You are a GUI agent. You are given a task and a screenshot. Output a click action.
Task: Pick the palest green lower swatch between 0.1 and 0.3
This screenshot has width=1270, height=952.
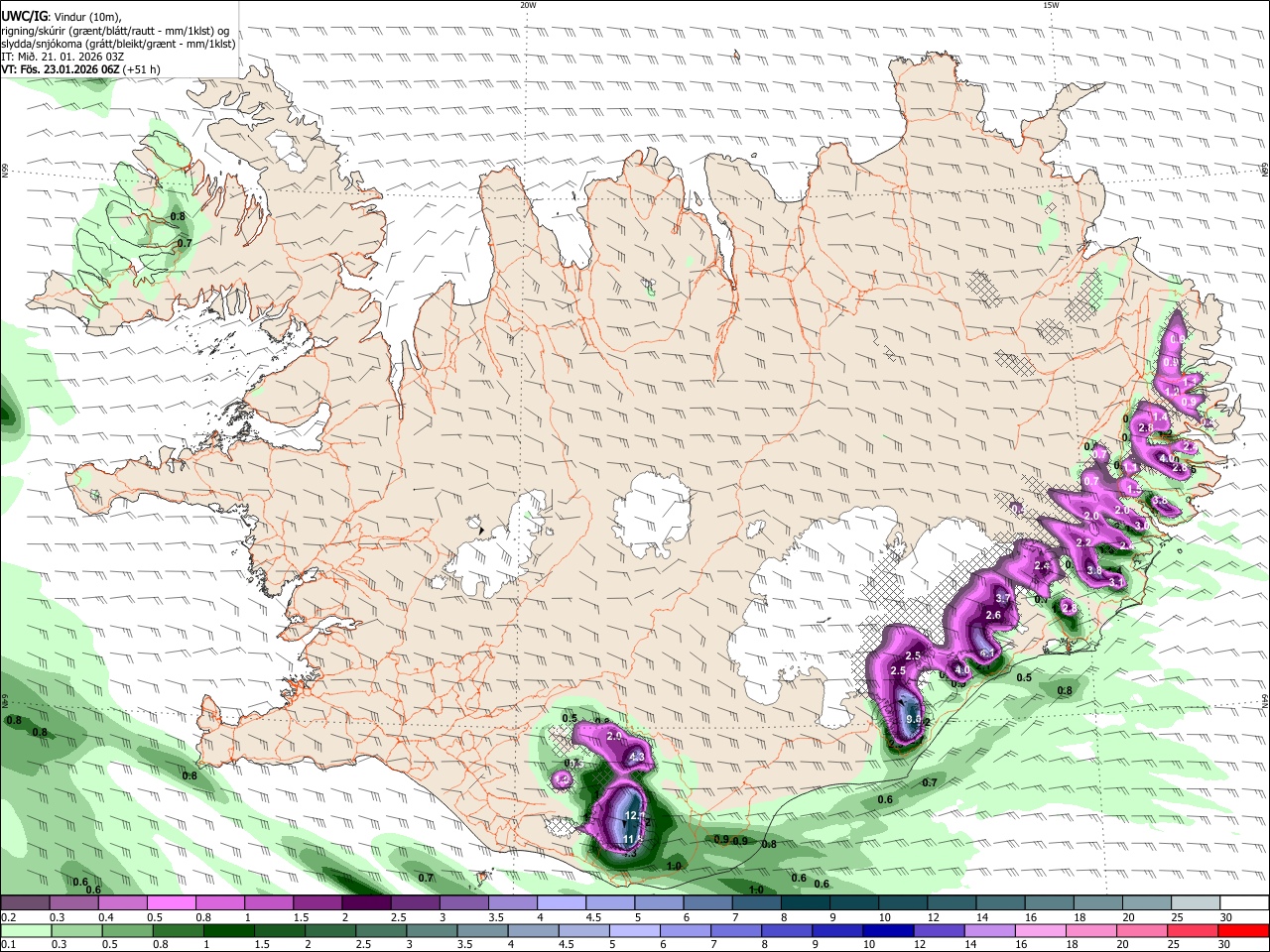[x=25, y=931]
